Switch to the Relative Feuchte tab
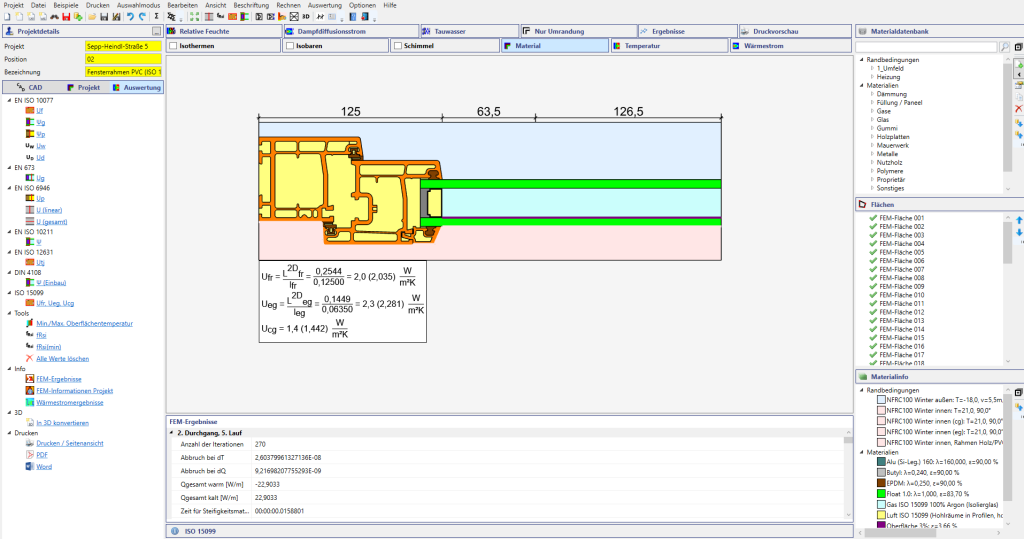Image resolution: width=1024 pixels, height=539 pixels. (x=223, y=31)
